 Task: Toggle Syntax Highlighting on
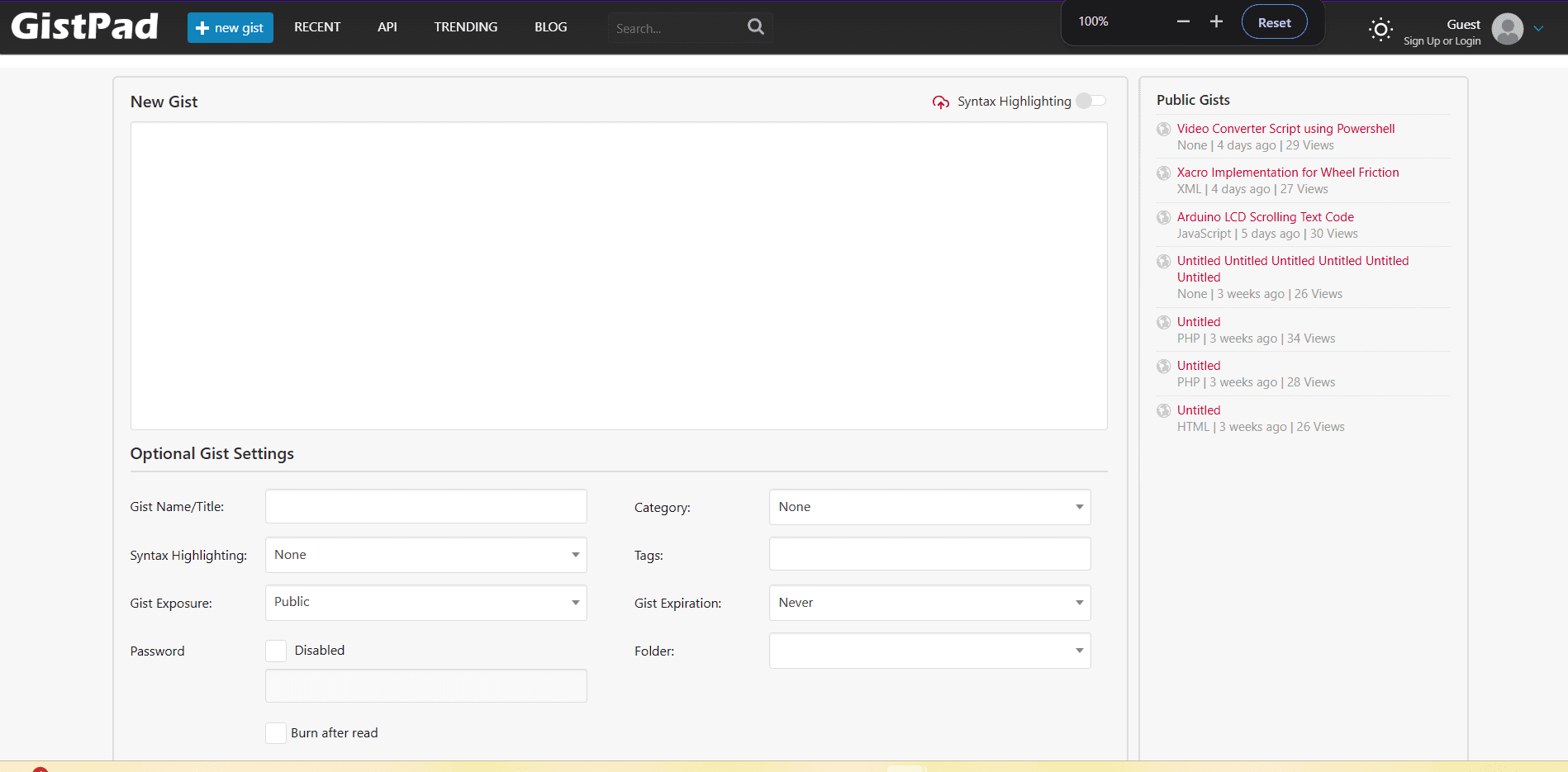pos(1090,100)
